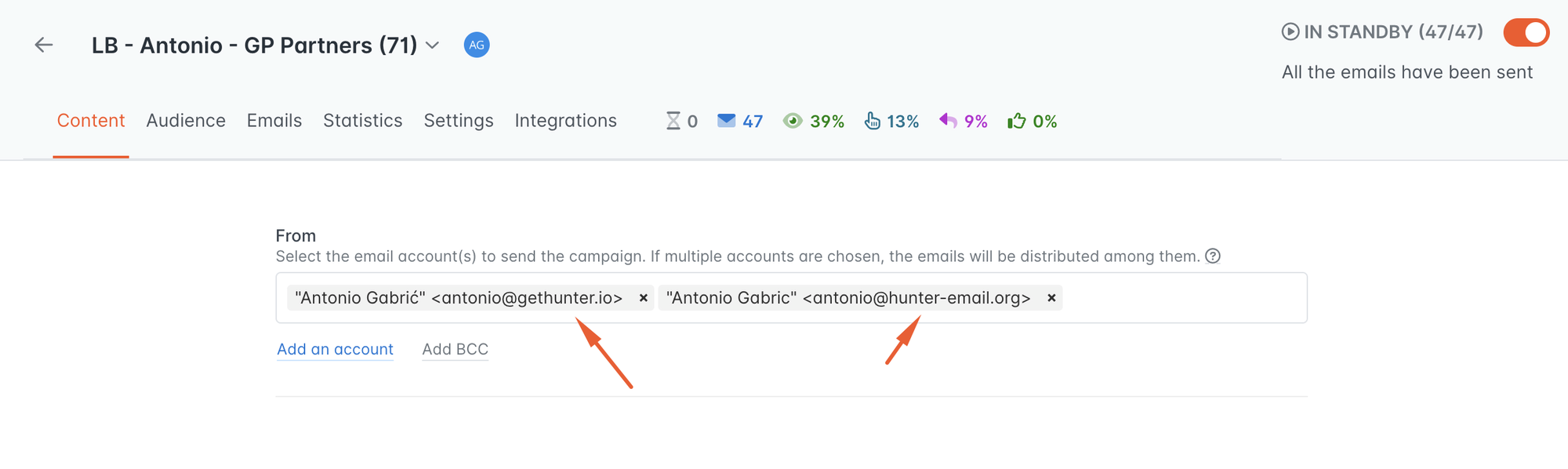Go back using the left arrow
This screenshot has height=469, width=1568.
pos(44,45)
